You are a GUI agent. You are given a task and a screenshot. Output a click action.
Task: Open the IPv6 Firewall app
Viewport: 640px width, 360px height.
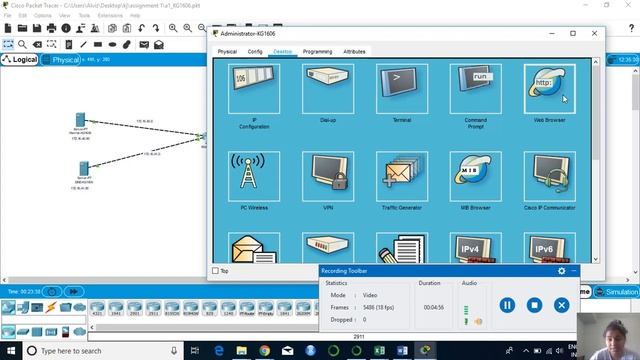tap(549, 248)
